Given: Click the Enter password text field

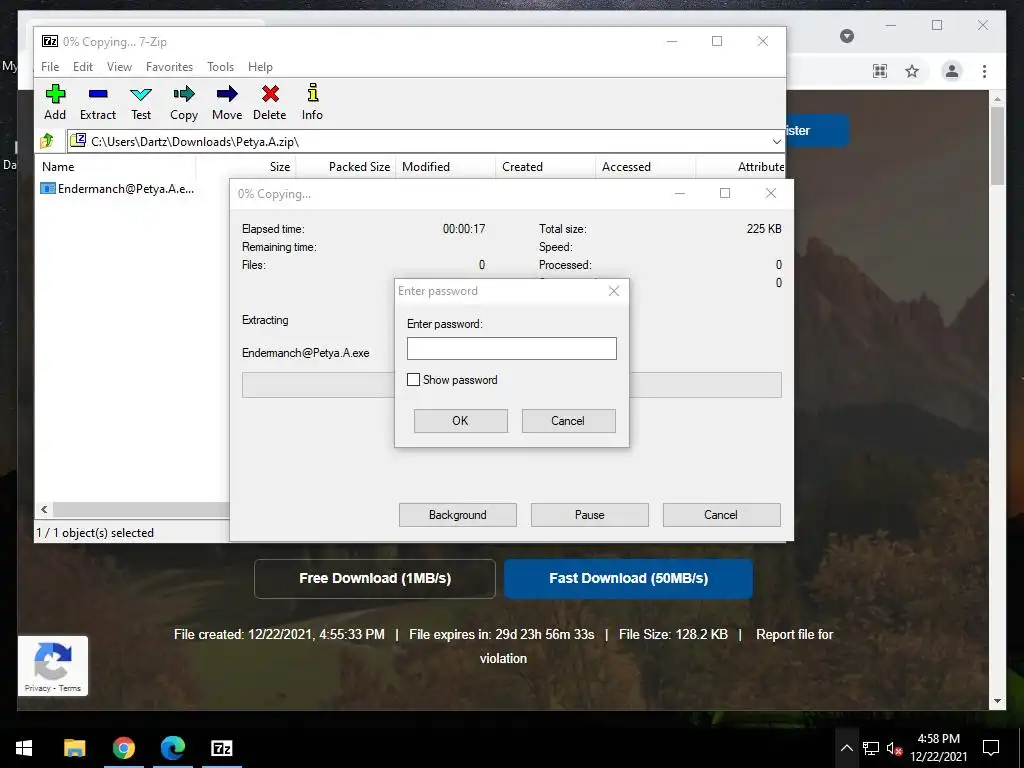Looking at the screenshot, I should tap(511, 348).
